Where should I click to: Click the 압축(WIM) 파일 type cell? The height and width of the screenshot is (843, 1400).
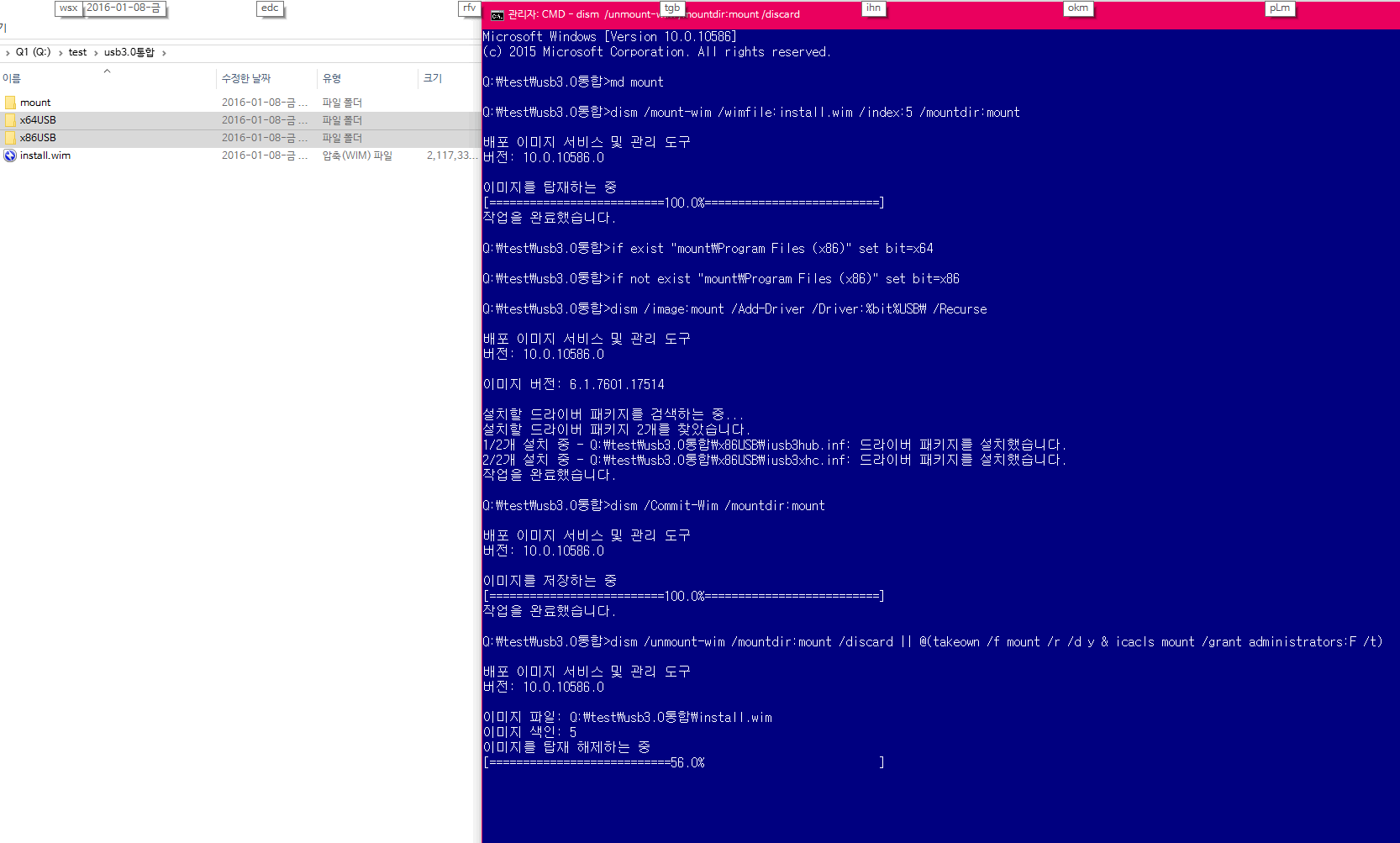pyautogui.click(x=357, y=155)
